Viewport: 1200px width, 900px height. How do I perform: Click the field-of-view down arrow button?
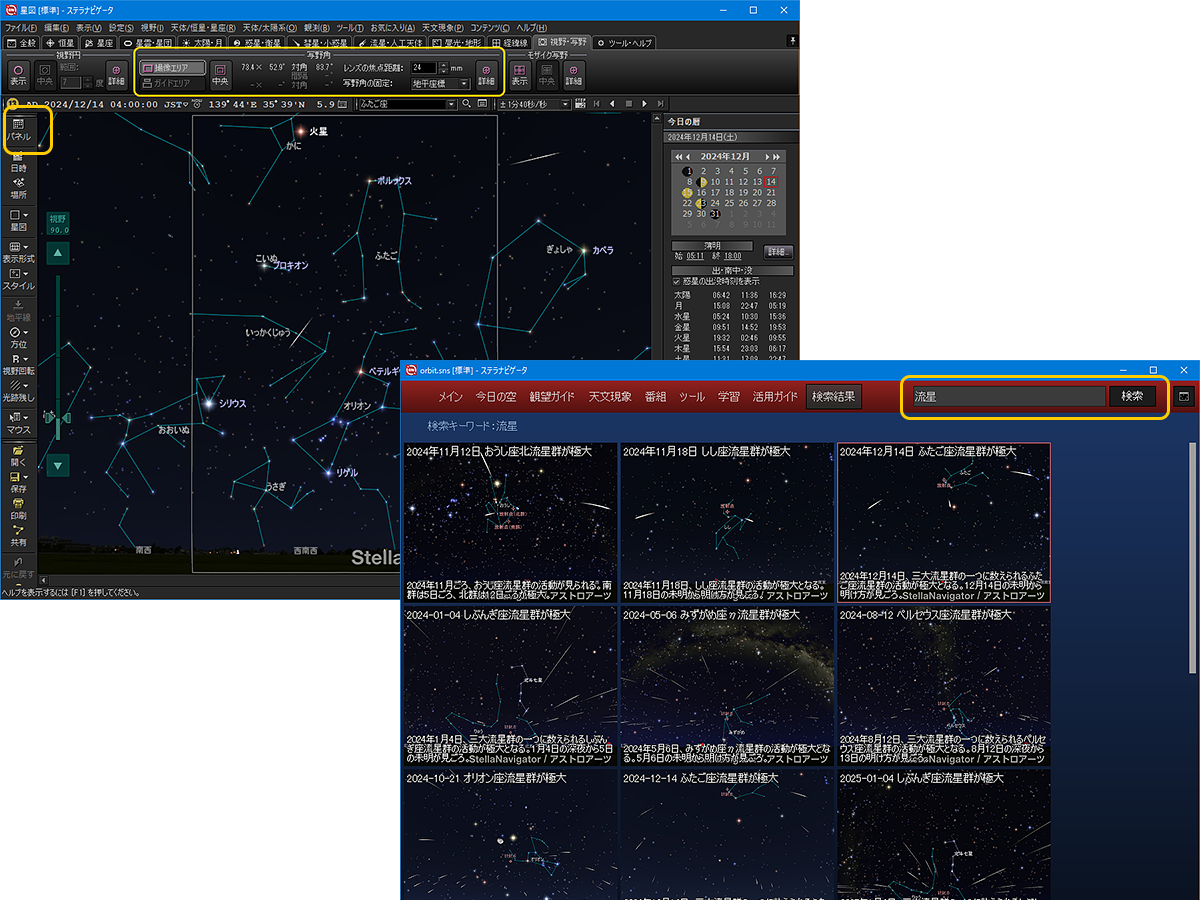(58, 465)
